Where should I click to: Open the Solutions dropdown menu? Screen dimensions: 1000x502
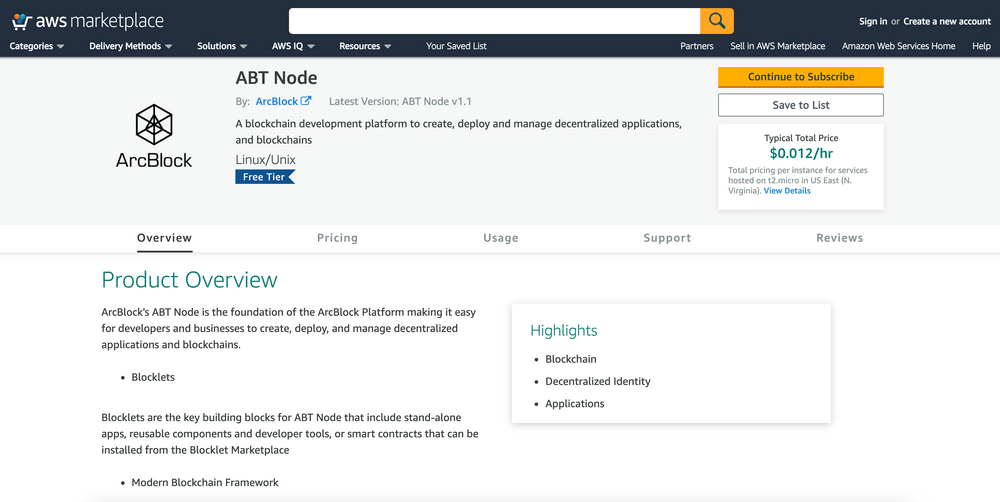222,46
